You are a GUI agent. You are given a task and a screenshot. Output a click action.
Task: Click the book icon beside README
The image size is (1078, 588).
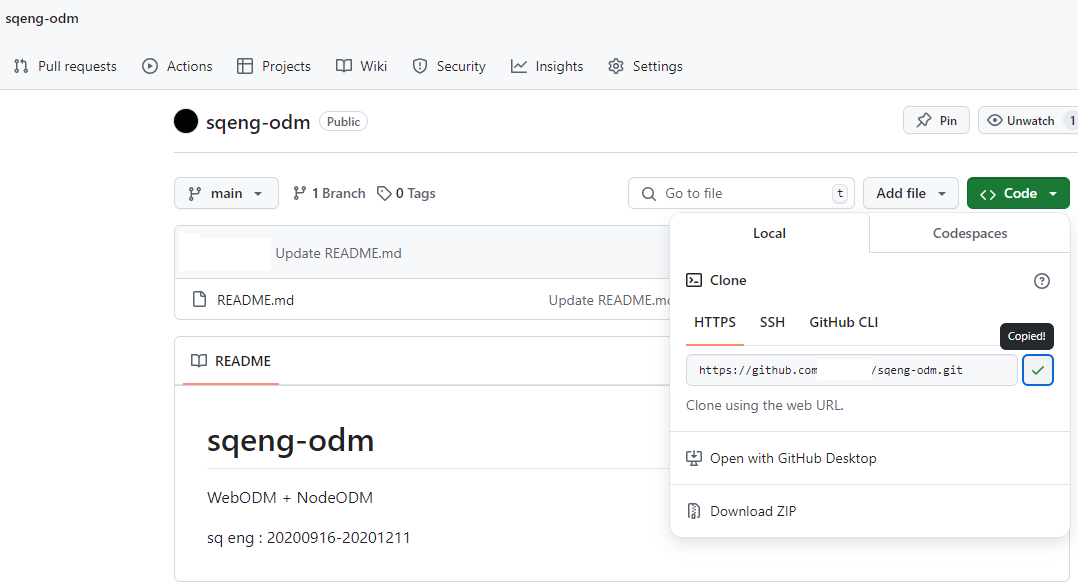pyautogui.click(x=199, y=361)
